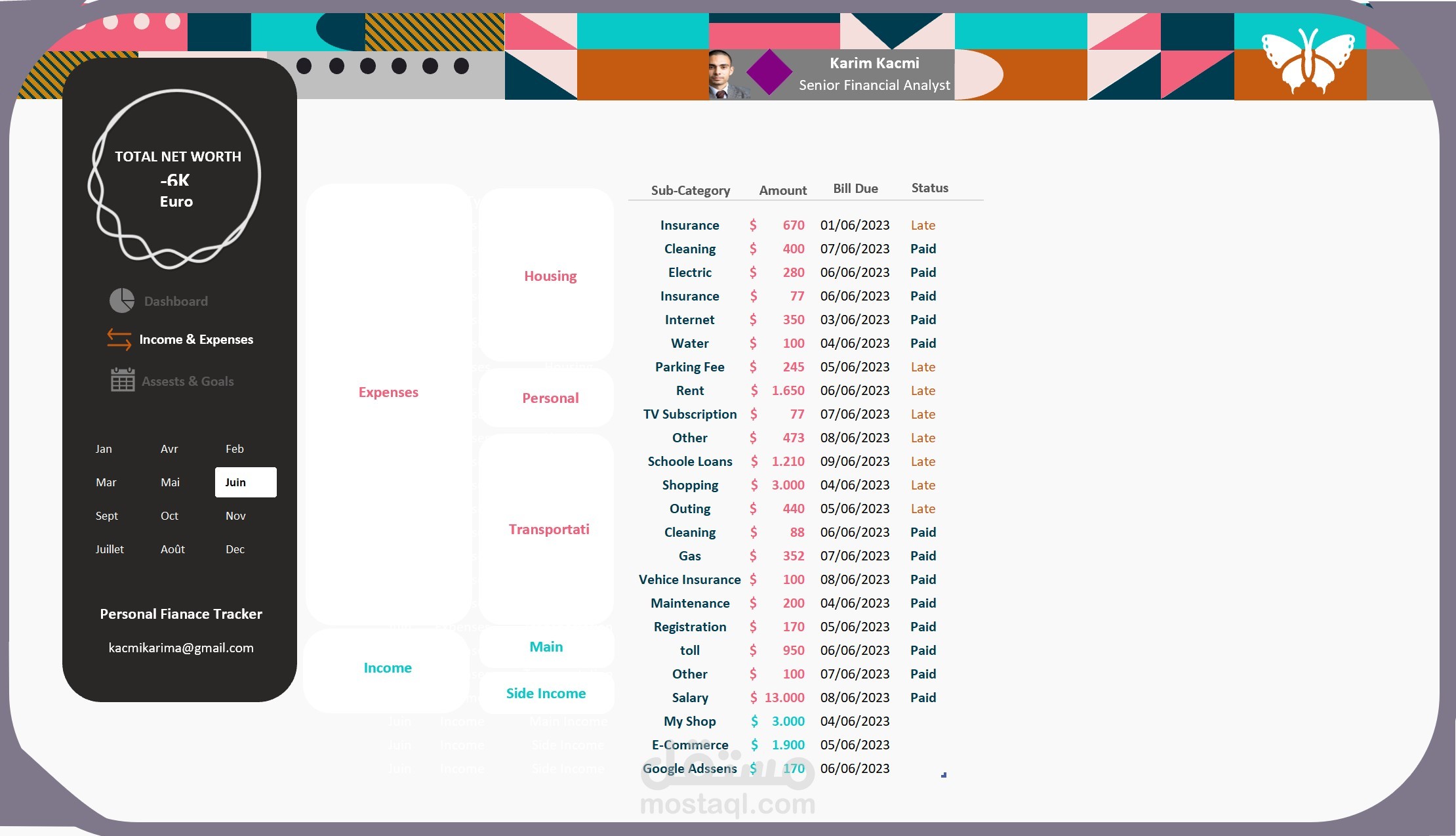1456x836 pixels.
Task: Open the Dashboard navigation tab
Action: click(176, 301)
